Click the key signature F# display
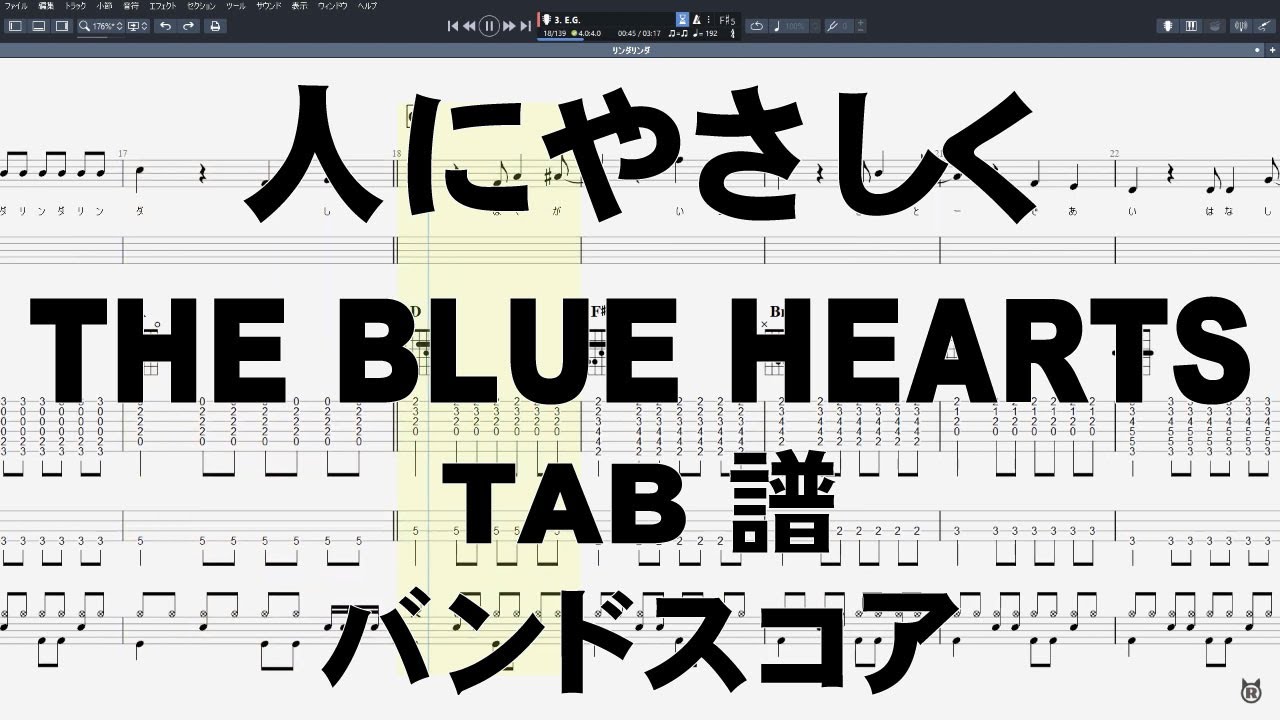 pyautogui.click(x=727, y=20)
